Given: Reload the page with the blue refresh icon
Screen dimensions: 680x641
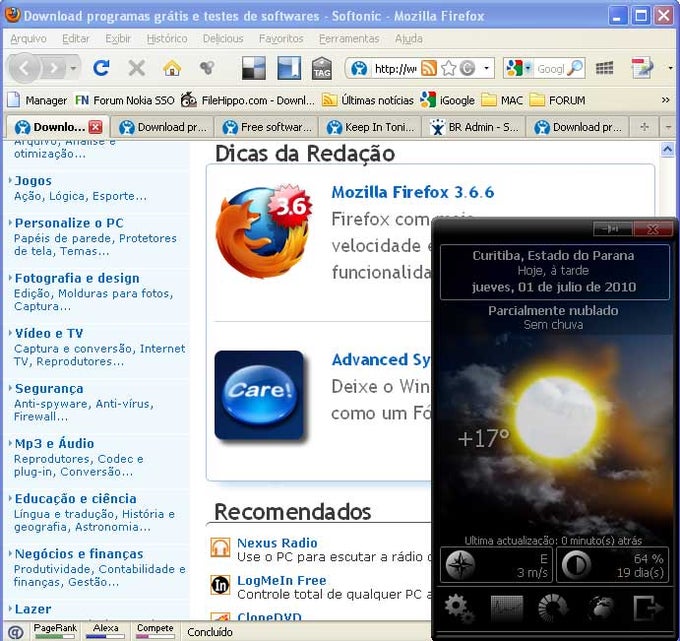Looking at the screenshot, I should pyautogui.click(x=101, y=68).
